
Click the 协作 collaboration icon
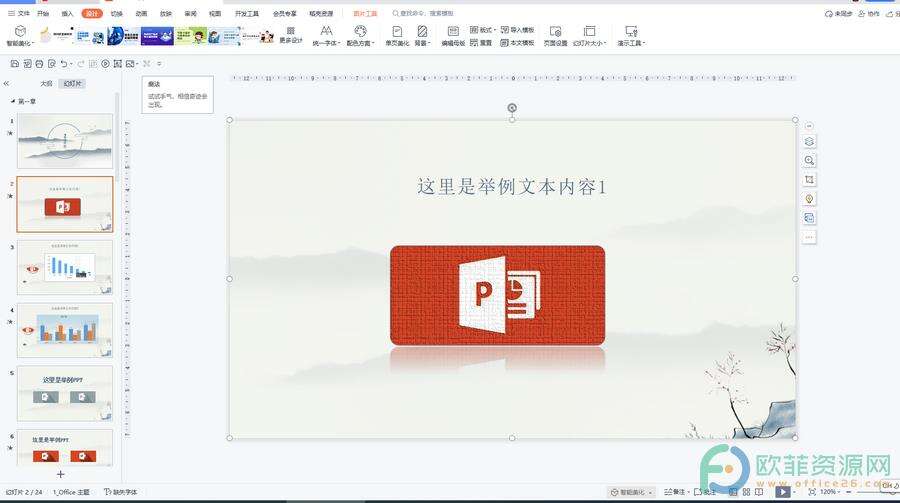click(862, 13)
